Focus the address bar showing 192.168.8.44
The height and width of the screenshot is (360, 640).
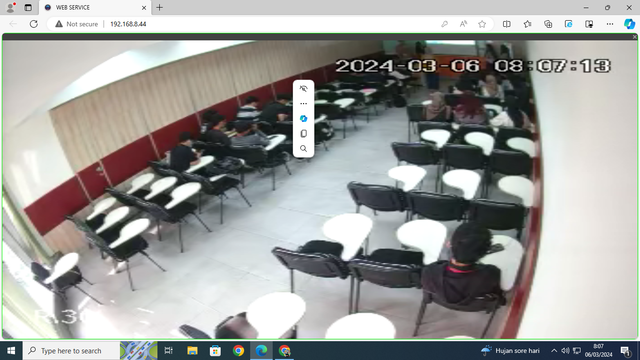[x=128, y=24]
